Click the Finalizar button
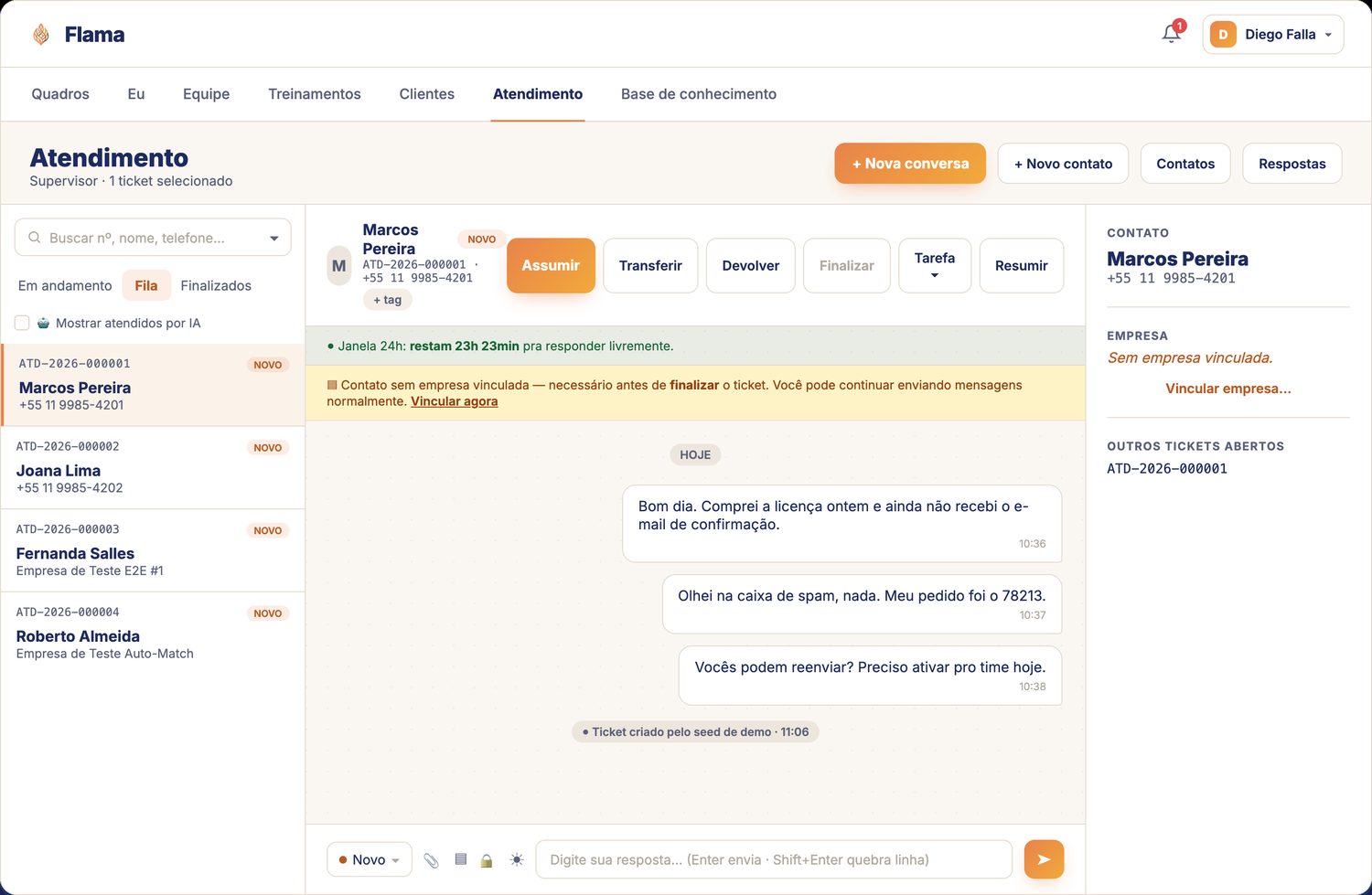 (847, 266)
